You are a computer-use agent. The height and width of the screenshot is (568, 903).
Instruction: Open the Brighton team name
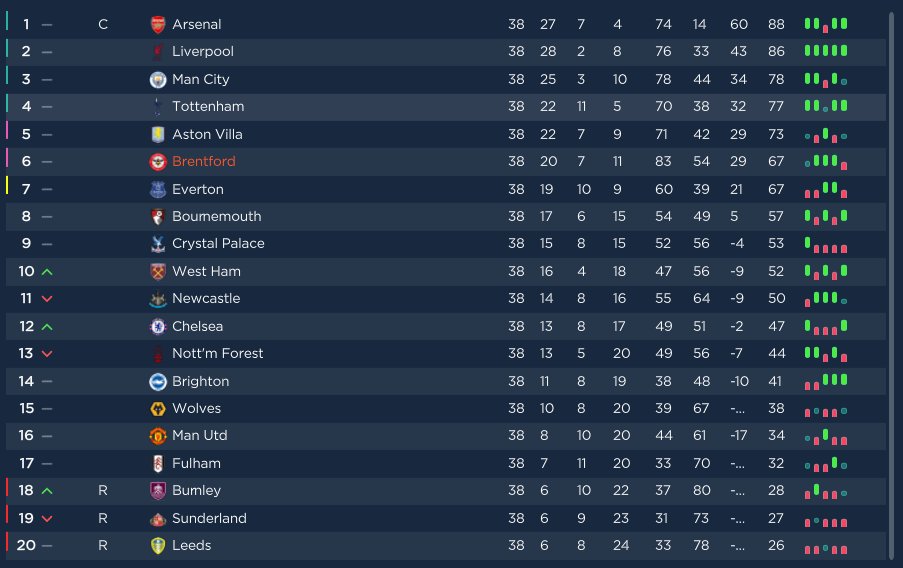[x=200, y=381]
